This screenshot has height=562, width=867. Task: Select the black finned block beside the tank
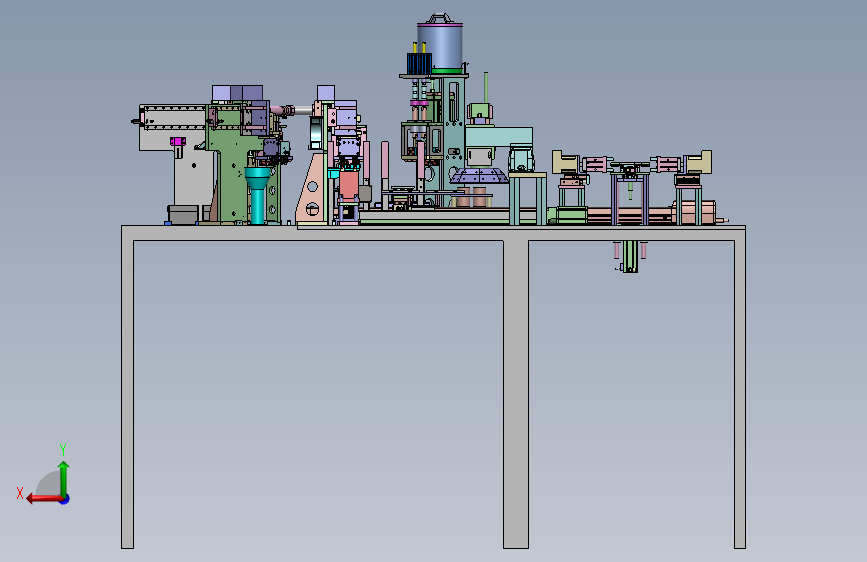click(x=419, y=63)
